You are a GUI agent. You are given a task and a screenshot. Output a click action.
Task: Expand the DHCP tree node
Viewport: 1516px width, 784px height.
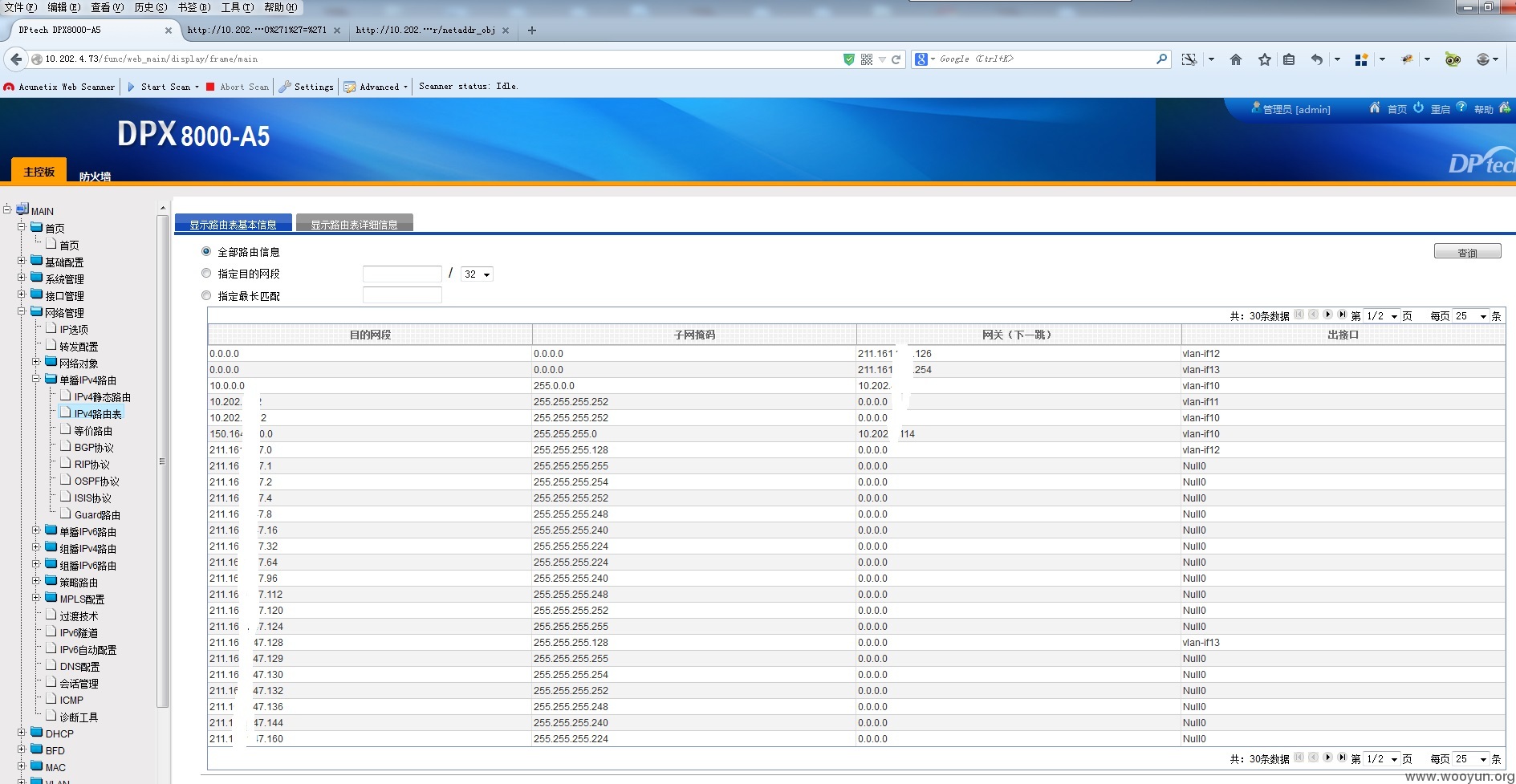point(22,733)
